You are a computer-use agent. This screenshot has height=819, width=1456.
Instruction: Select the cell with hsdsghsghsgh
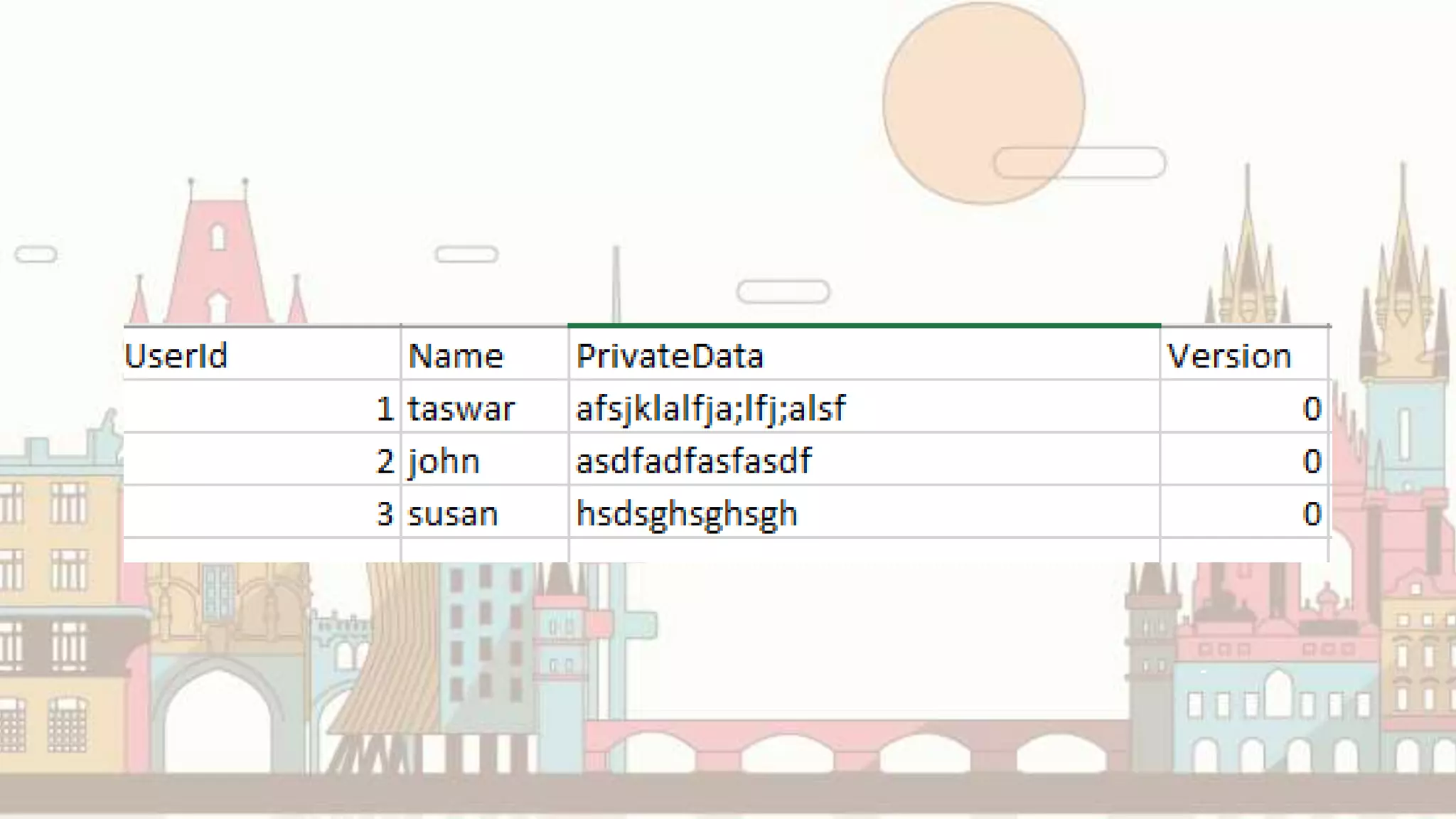864,512
